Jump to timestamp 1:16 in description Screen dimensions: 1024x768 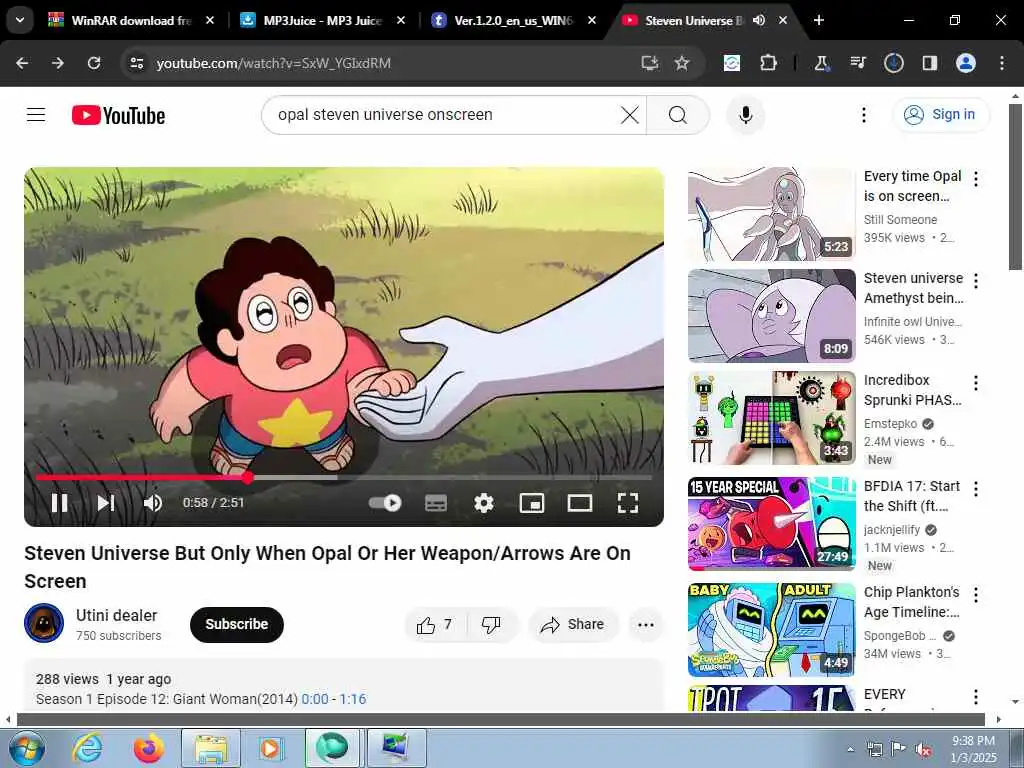click(x=353, y=699)
